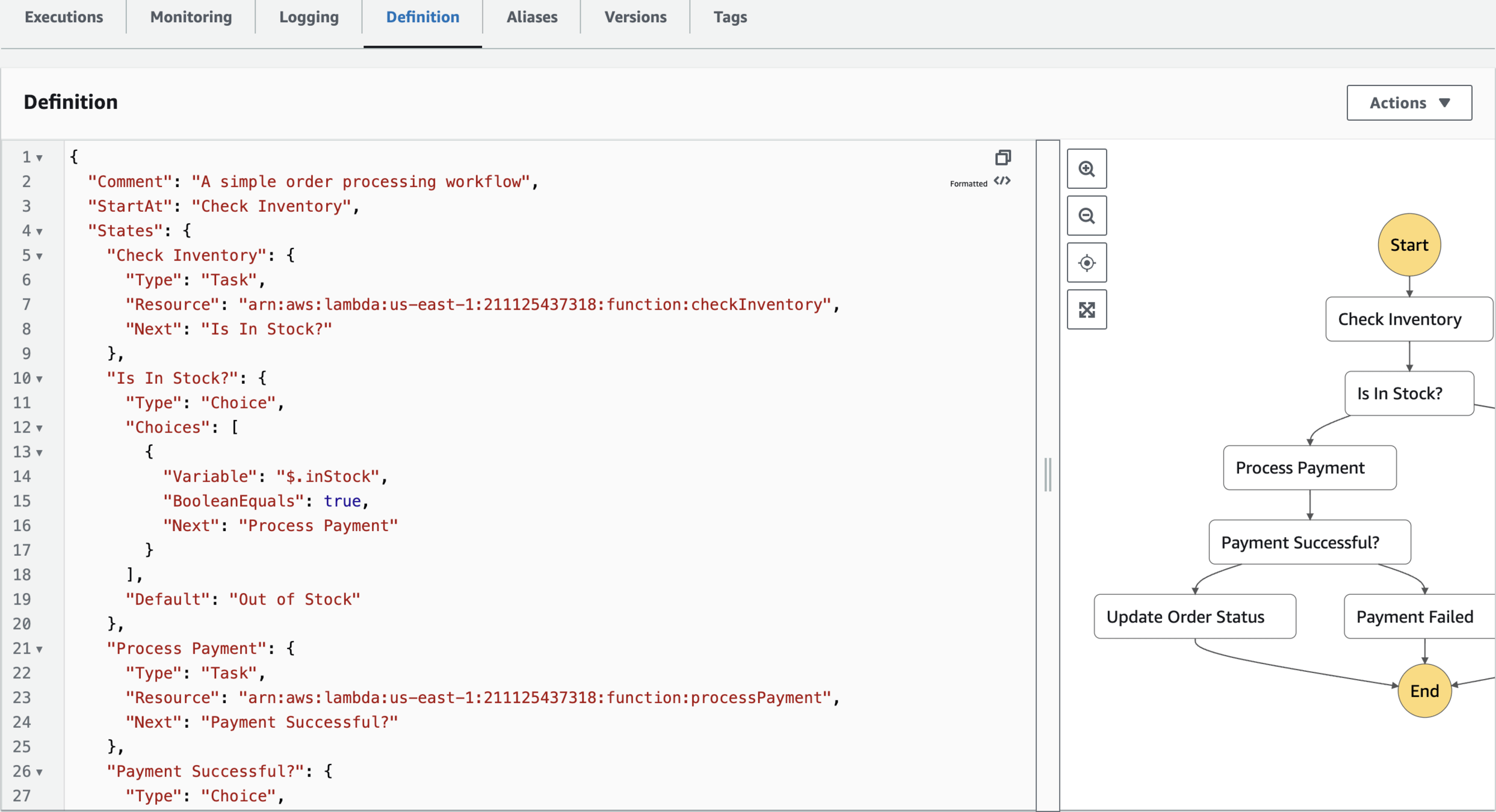Viewport: 1496px width, 812px height.
Task: Fold the Is In Stock block at line 10
Action: coord(39,379)
